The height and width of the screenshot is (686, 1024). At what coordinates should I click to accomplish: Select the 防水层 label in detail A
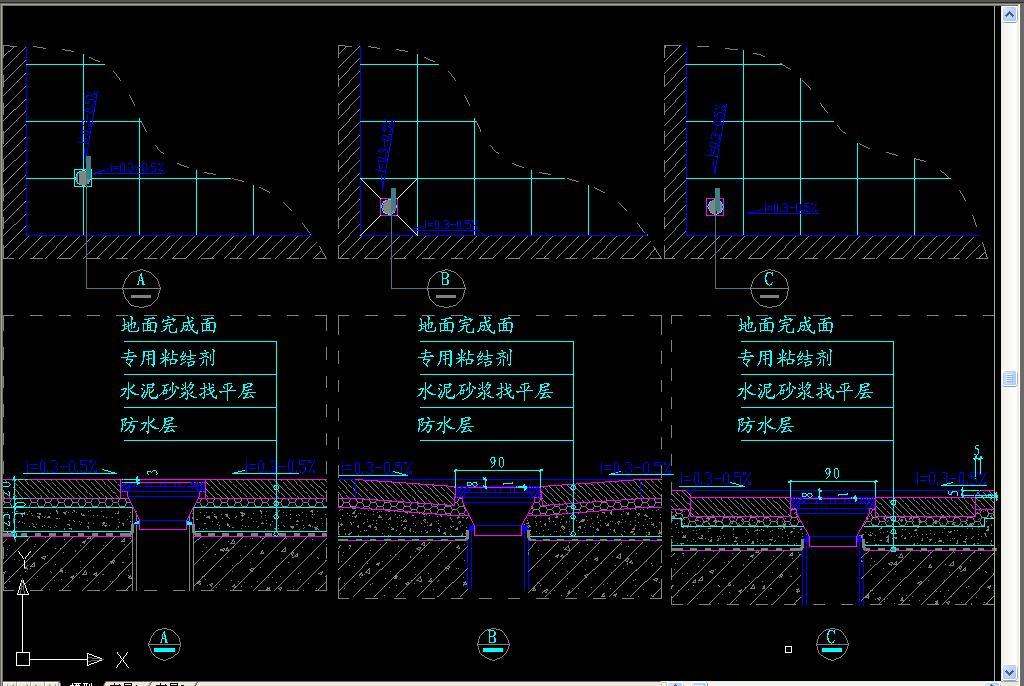pos(149,425)
